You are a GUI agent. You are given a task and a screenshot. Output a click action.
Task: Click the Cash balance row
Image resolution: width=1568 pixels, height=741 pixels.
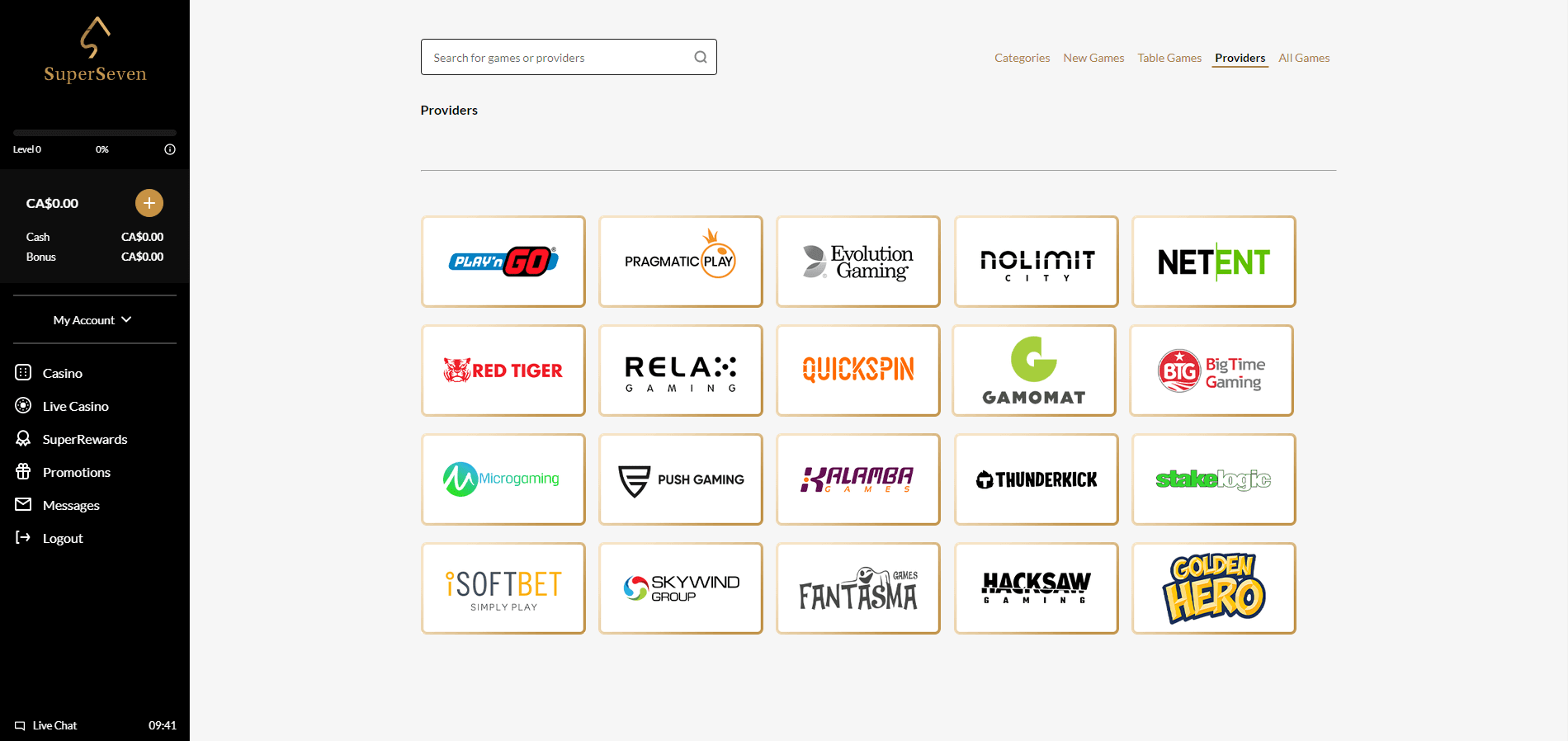click(95, 237)
